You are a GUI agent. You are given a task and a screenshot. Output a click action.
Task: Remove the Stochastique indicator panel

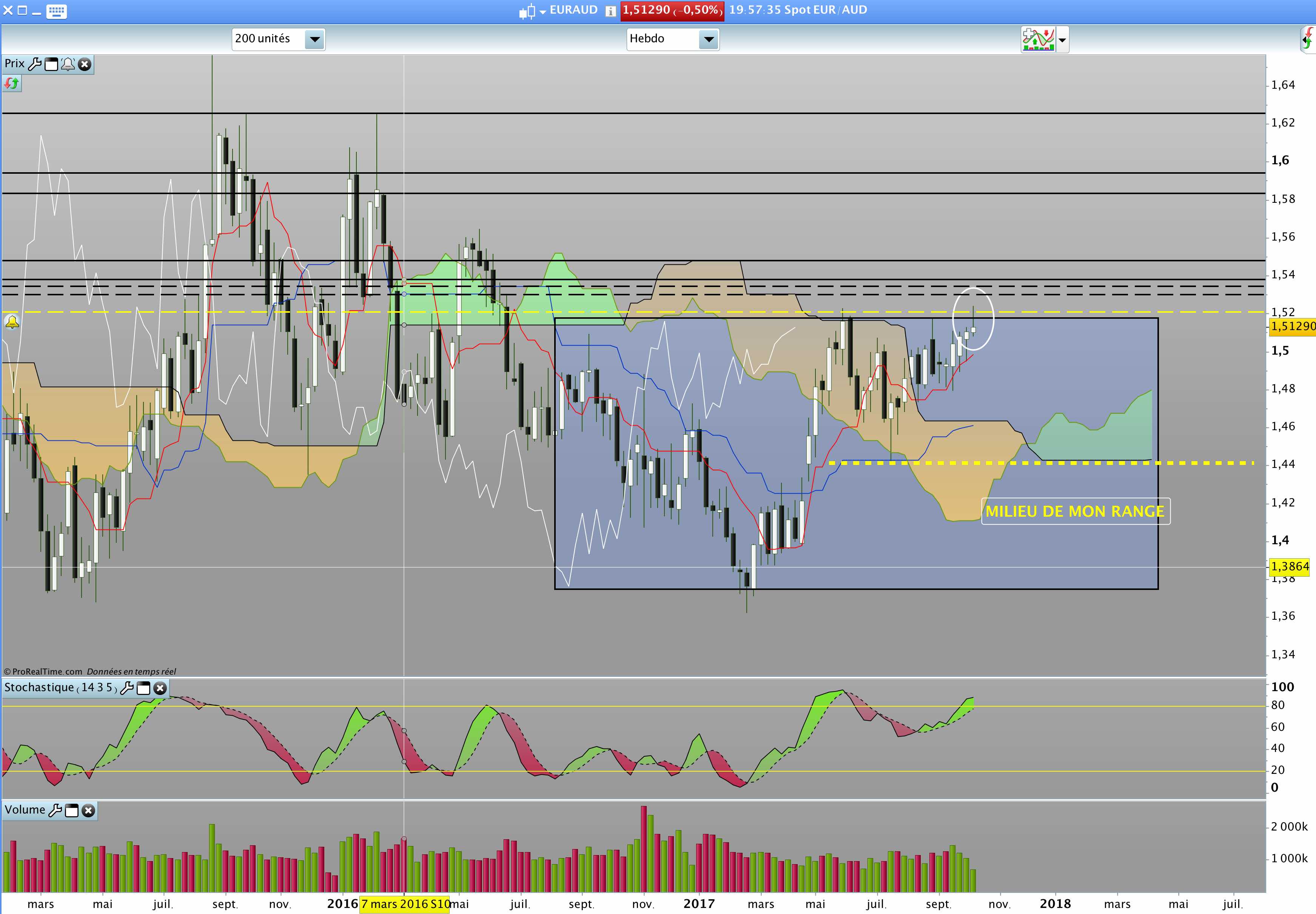(160, 688)
